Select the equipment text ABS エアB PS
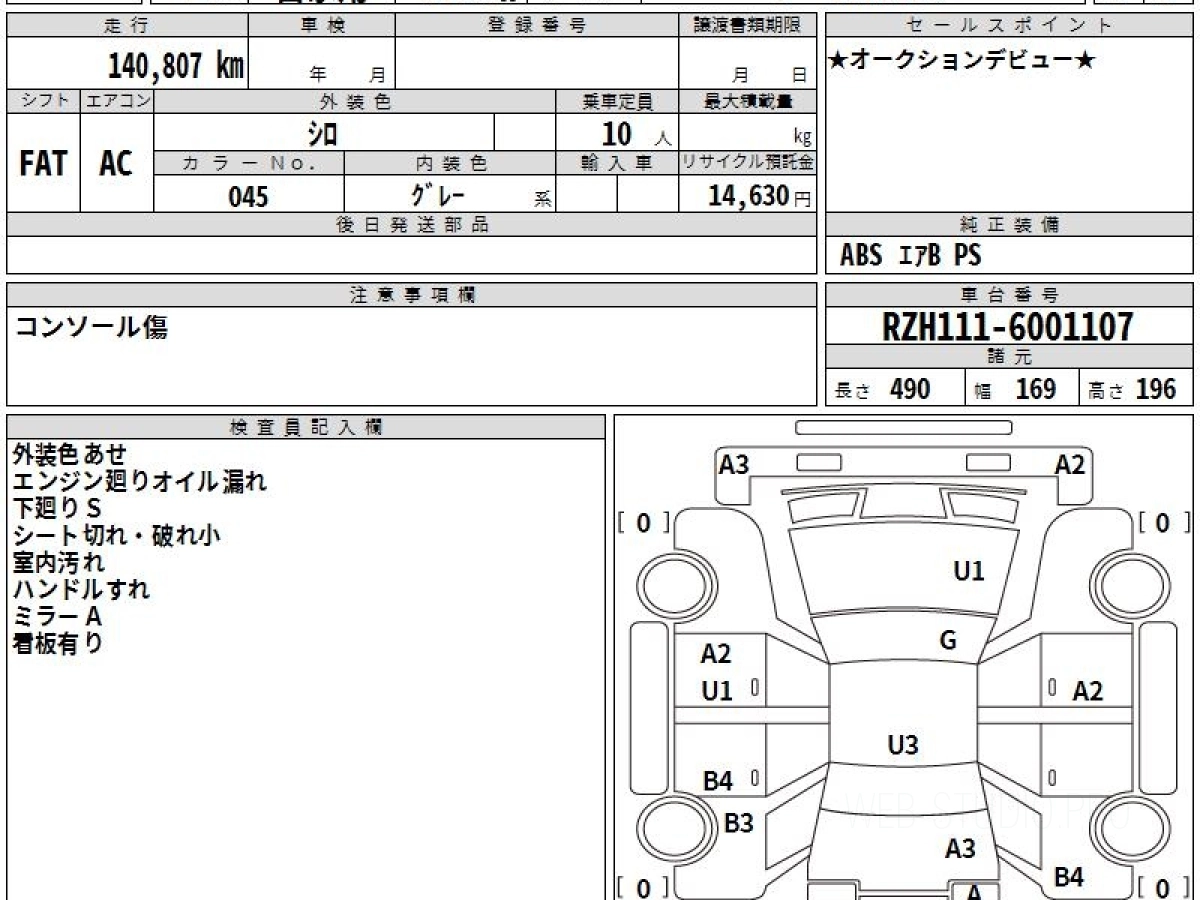 tap(911, 256)
